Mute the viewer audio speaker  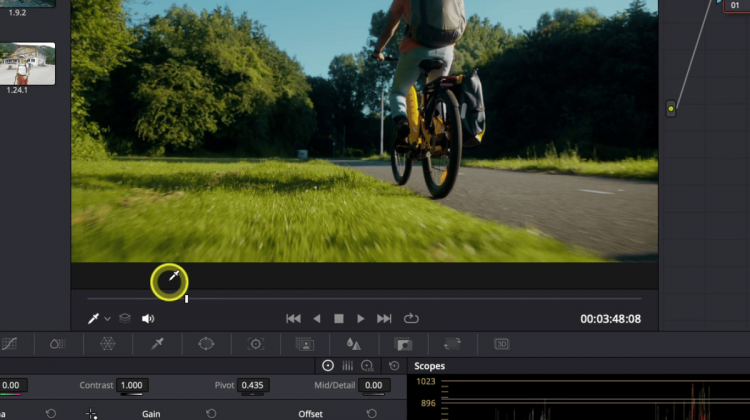[148, 318]
